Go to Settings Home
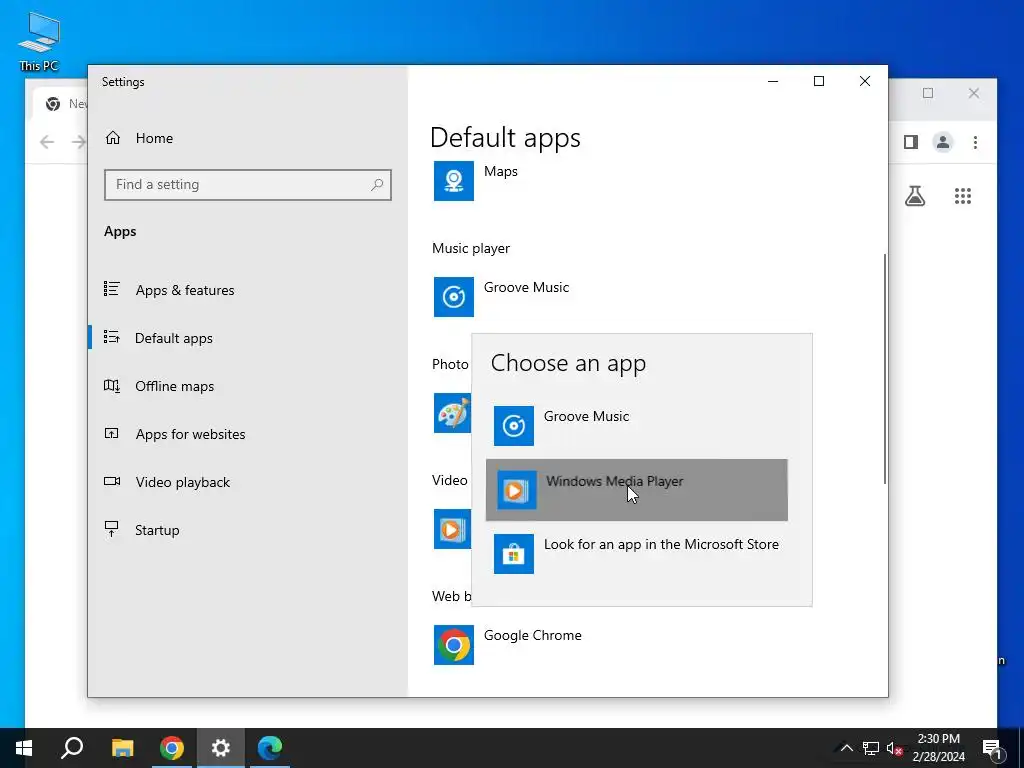Image resolution: width=1024 pixels, height=768 pixels. pos(248,138)
